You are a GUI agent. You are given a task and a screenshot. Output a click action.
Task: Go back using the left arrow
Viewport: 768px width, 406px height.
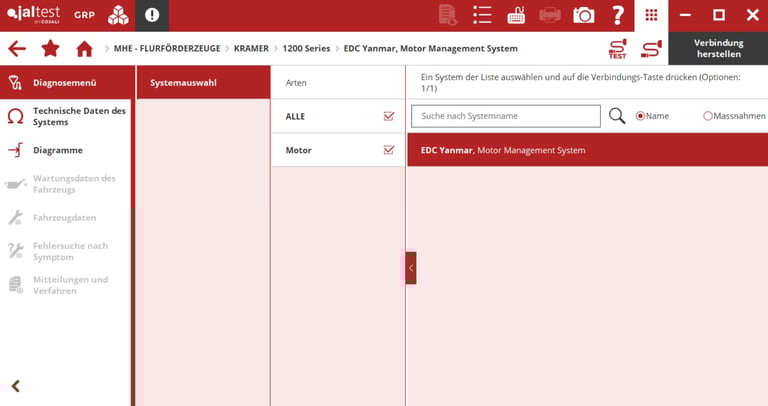17,48
